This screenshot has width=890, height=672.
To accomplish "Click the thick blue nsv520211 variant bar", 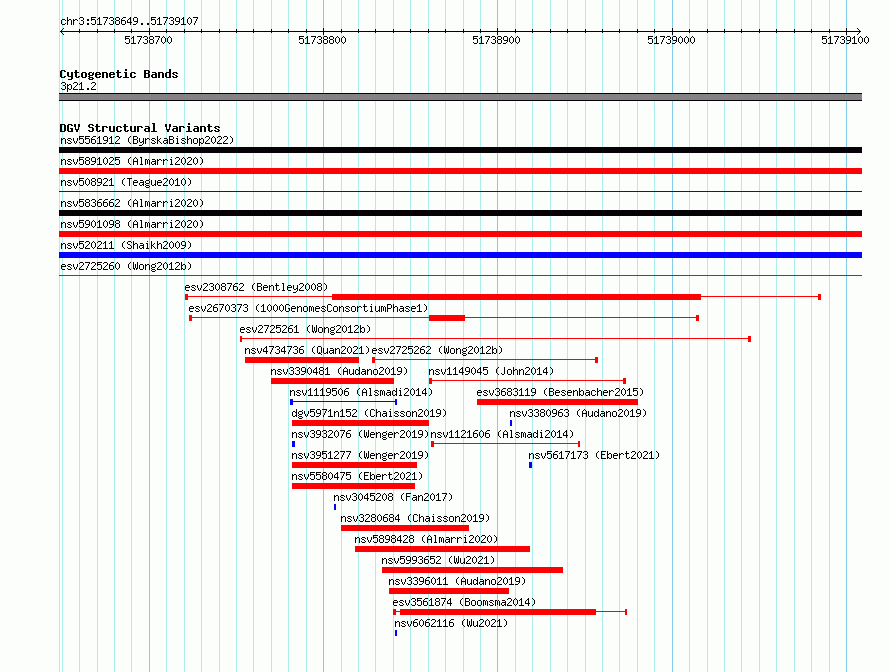I will pos(460,255).
